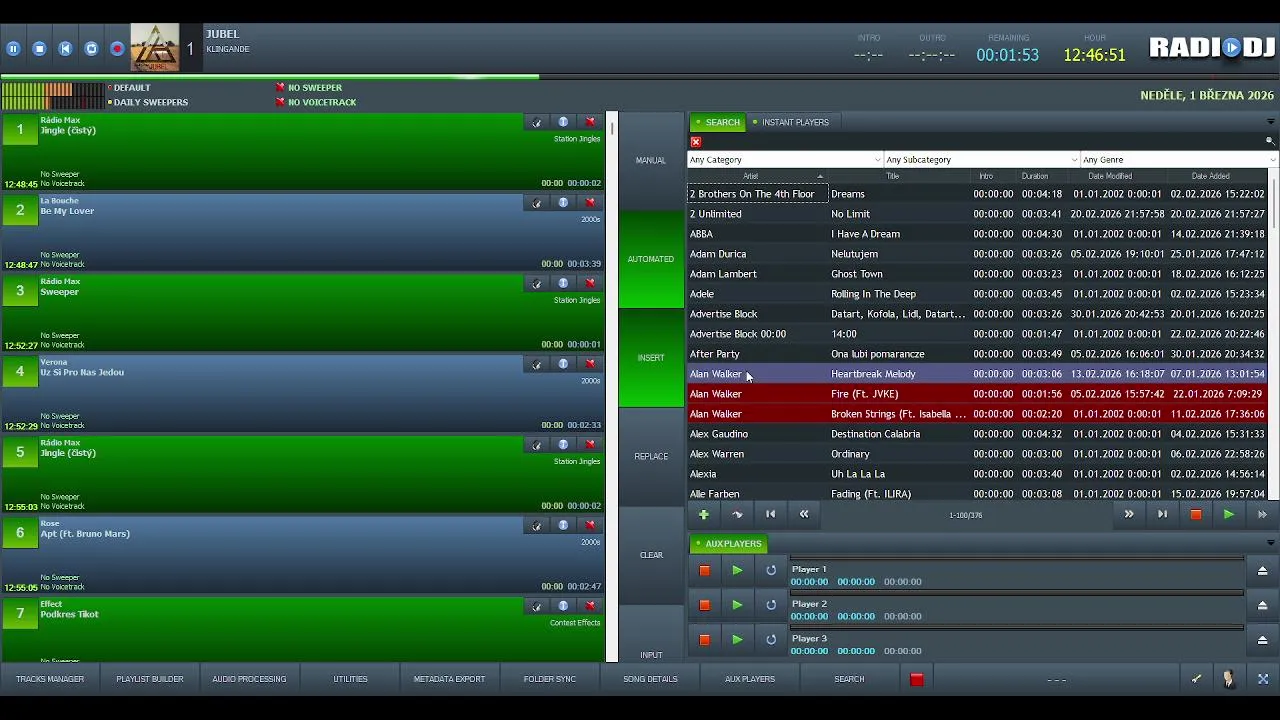Open info for Effect Podkres Tikot
The image size is (1280, 720).
[563, 606]
